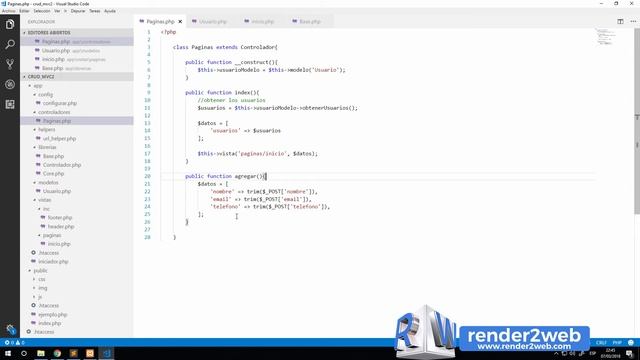
Task: Click the Cortana circle on the taskbar
Action: click(x=24, y=353)
